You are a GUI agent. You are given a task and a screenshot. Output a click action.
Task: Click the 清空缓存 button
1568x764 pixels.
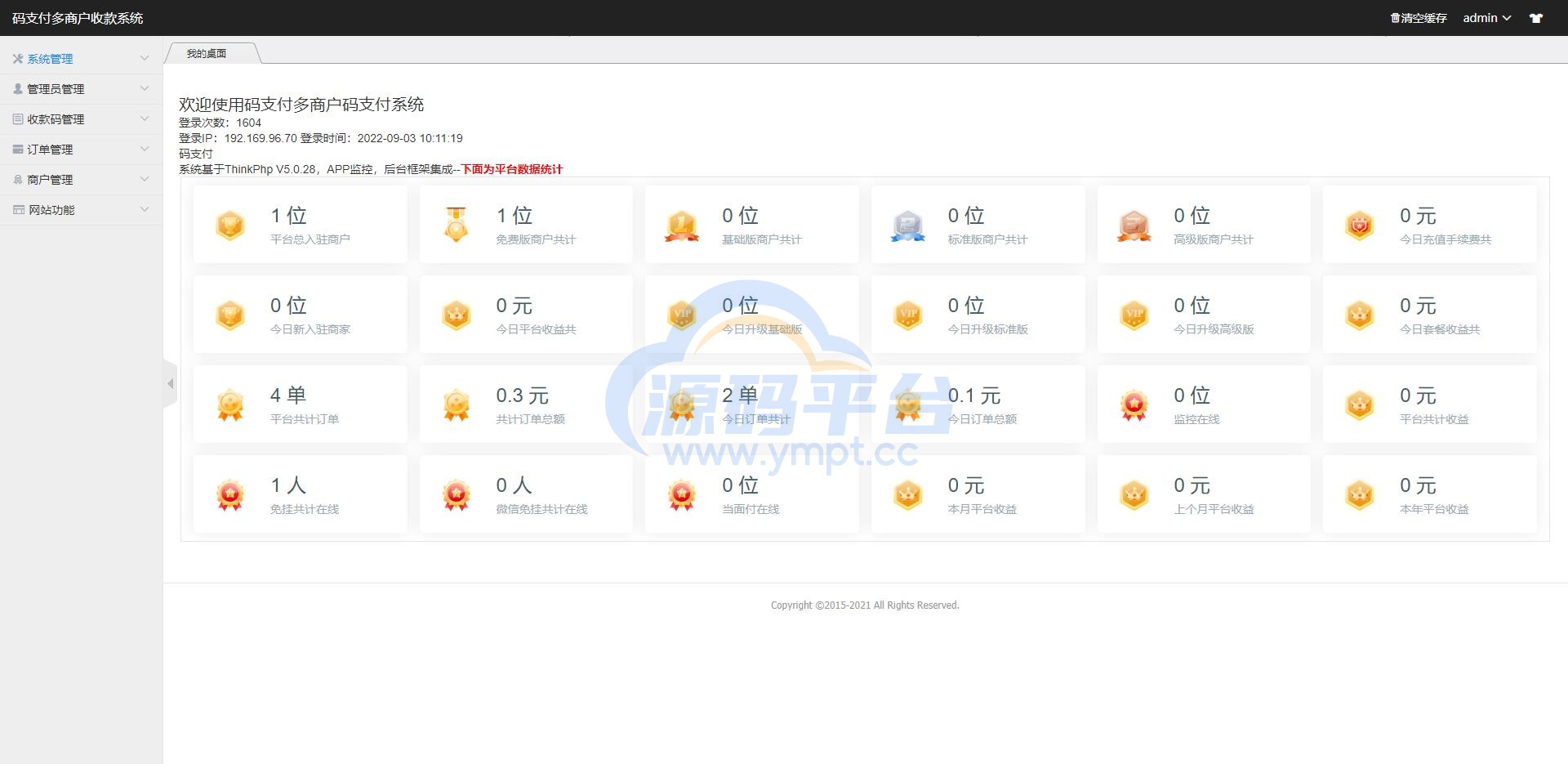coord(1419,18)
